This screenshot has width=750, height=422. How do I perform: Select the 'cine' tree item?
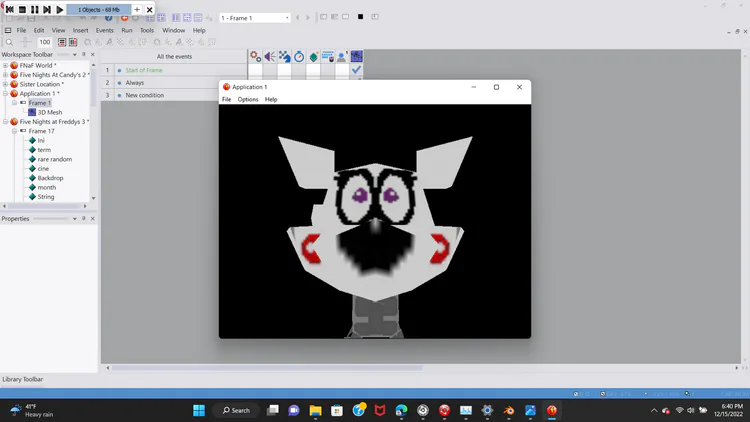43,168
